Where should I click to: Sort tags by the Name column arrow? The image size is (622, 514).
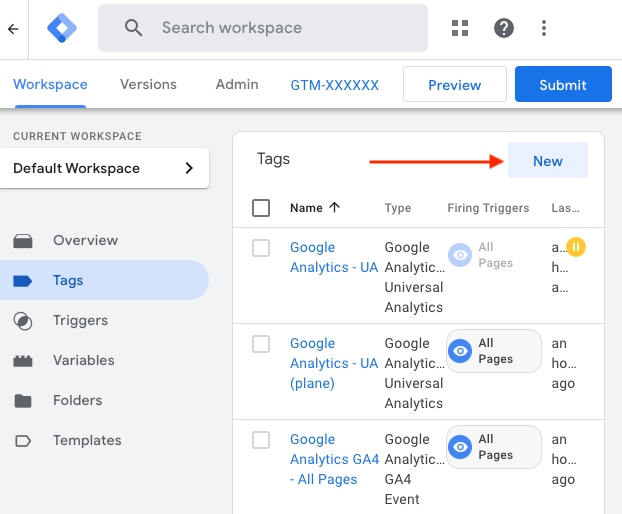[334, 208]
